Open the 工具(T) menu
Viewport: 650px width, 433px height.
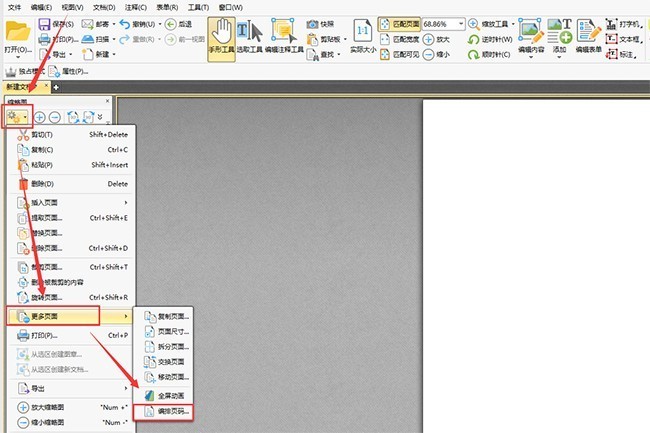pos(199,7)
